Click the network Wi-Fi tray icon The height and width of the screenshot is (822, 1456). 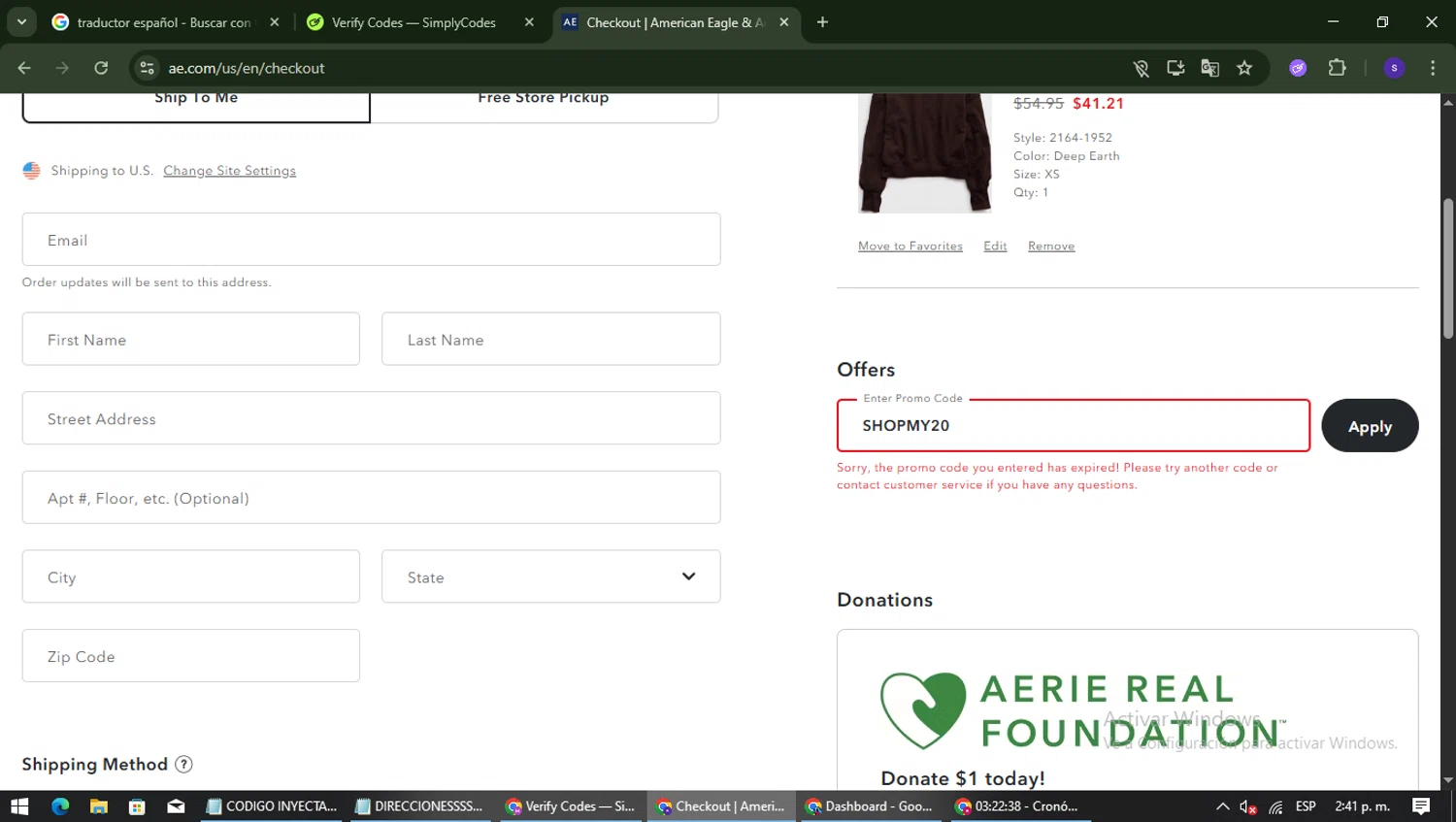coord(1275,806)
